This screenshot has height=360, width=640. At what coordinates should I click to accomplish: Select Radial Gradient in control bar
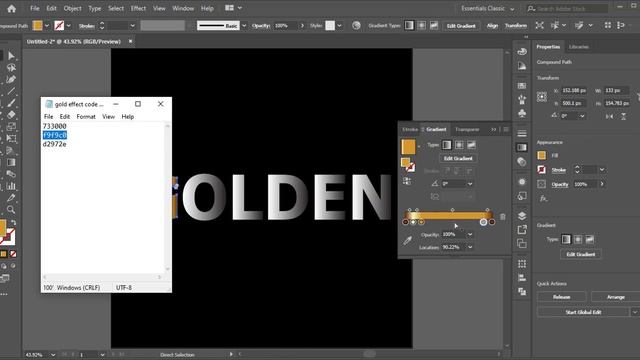coord(421,25)
